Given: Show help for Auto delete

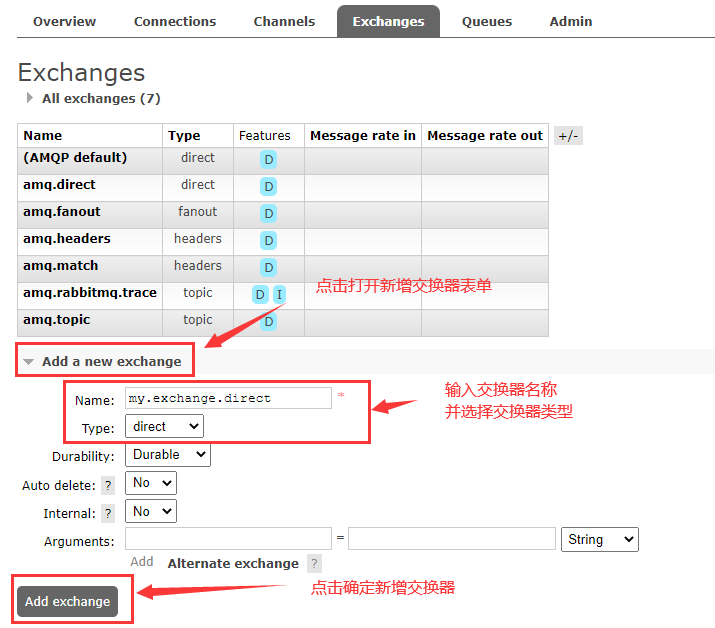Looking at the screenshot, I should [x=108, y=485].
